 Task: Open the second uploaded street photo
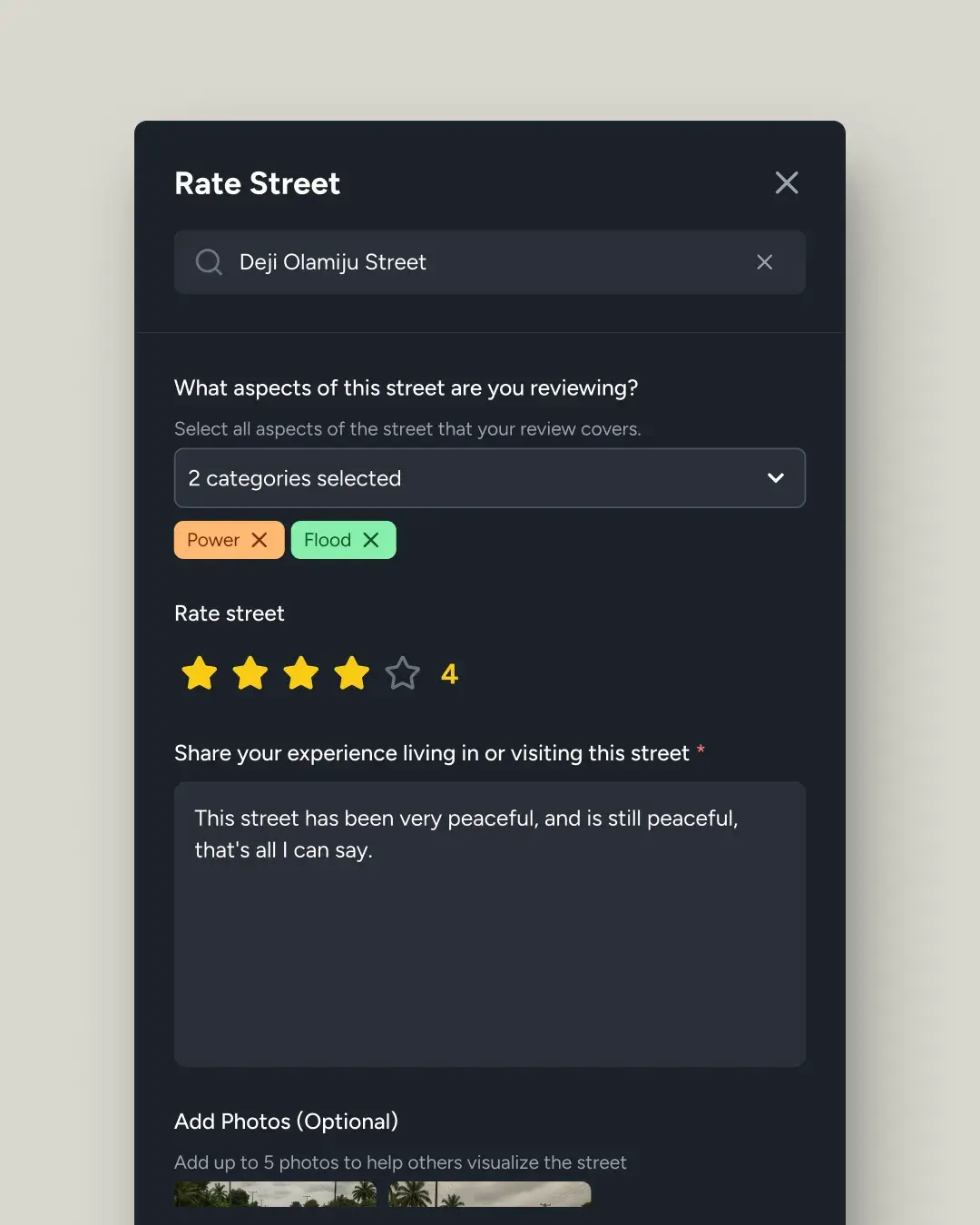[x=490, y=1194]
